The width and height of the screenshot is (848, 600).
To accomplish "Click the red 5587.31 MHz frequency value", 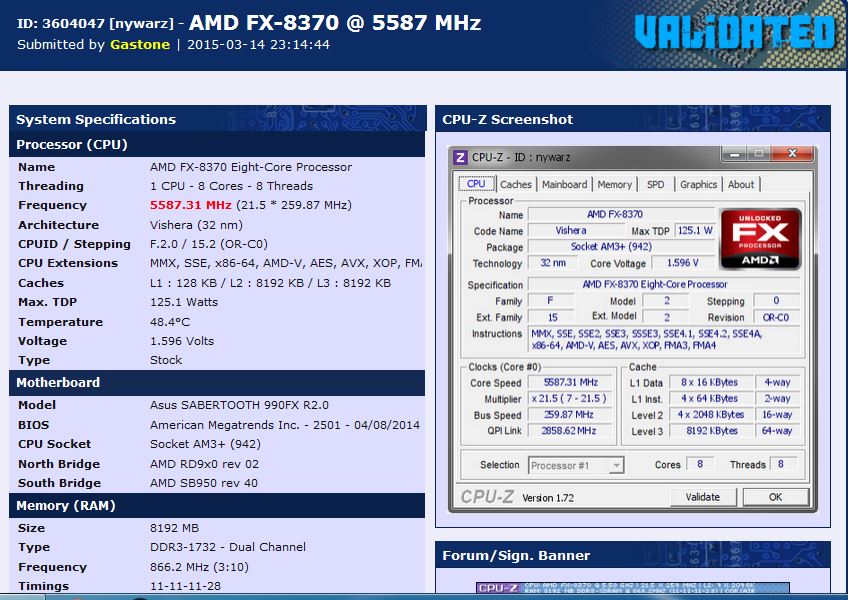I will click(190, 206).
